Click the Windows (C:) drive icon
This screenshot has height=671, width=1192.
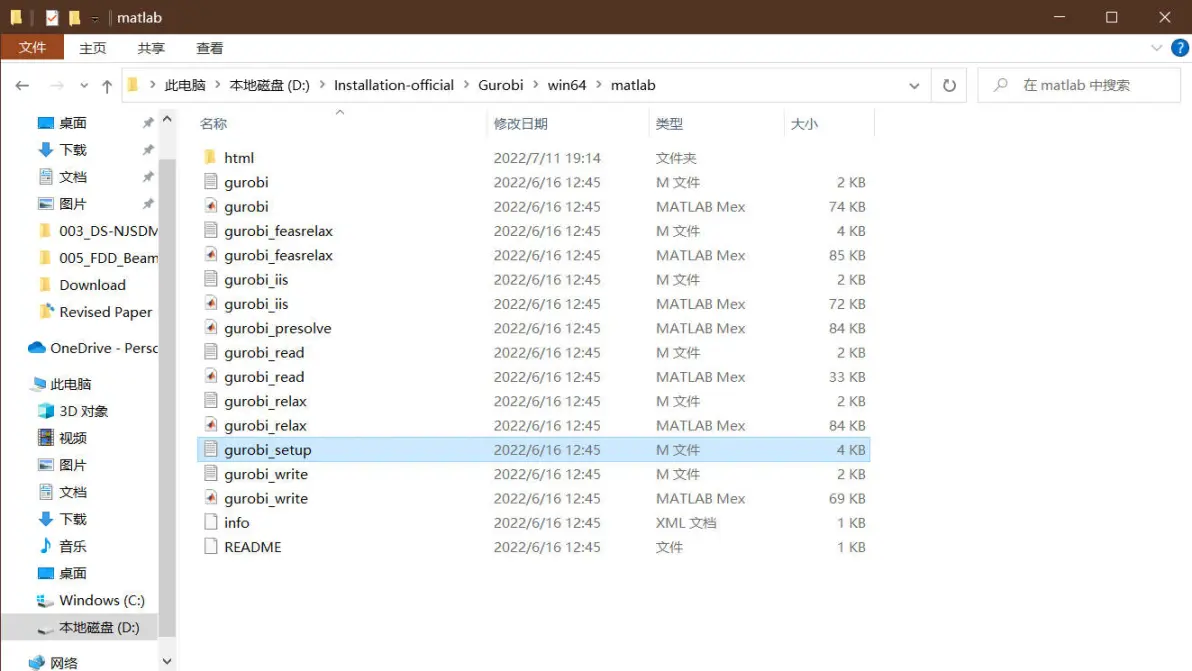click(45, 600)
